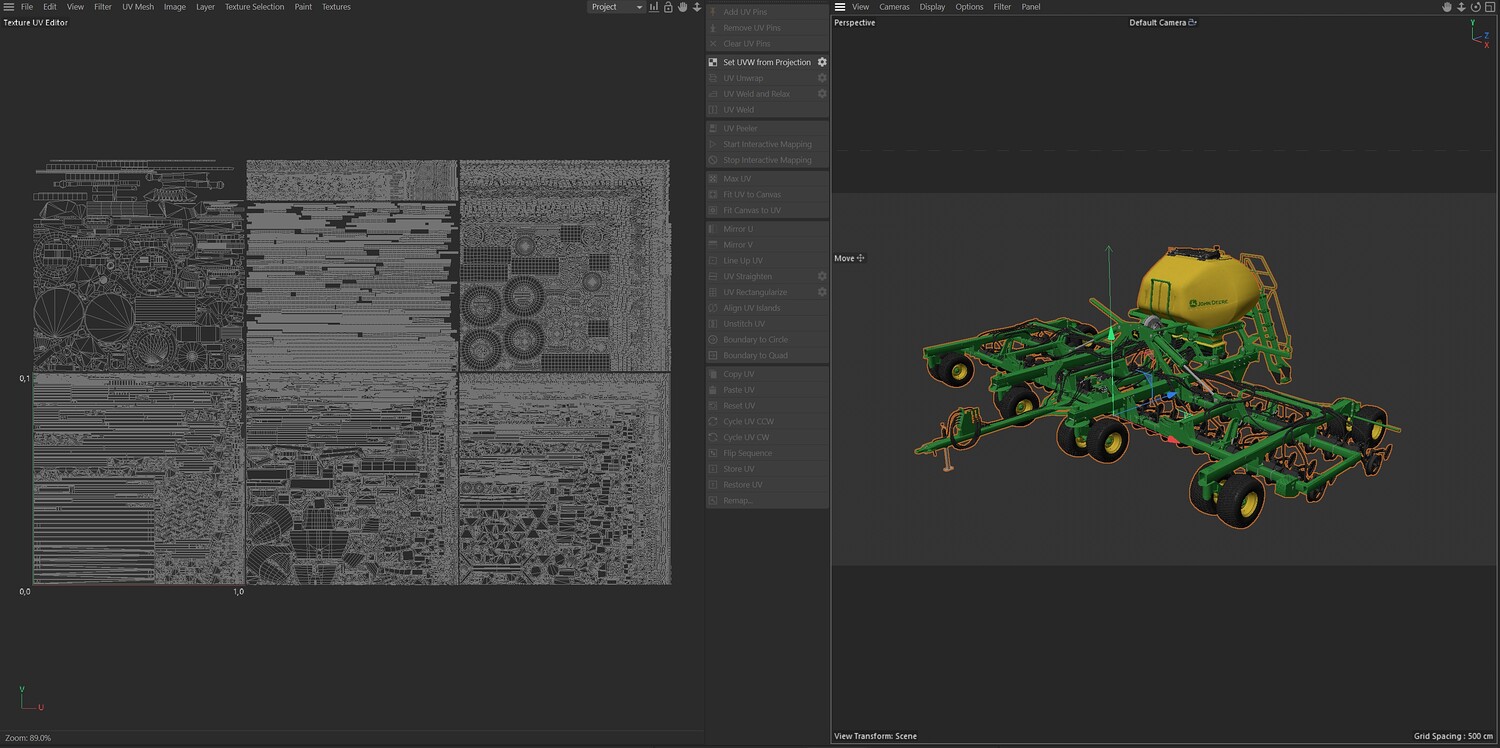Click the XYZ axis gizmo in viewport corner
Viewport: 1500px width, 748px height.
[x=1478, y=32]
